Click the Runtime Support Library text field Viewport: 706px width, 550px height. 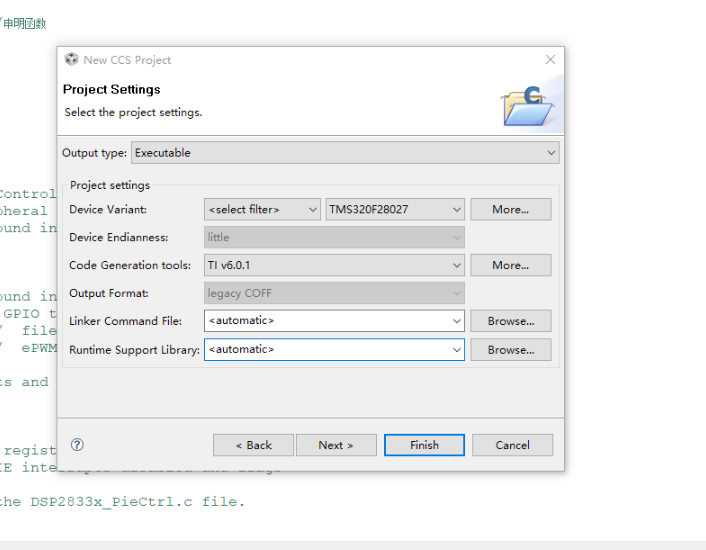(326, 350)
